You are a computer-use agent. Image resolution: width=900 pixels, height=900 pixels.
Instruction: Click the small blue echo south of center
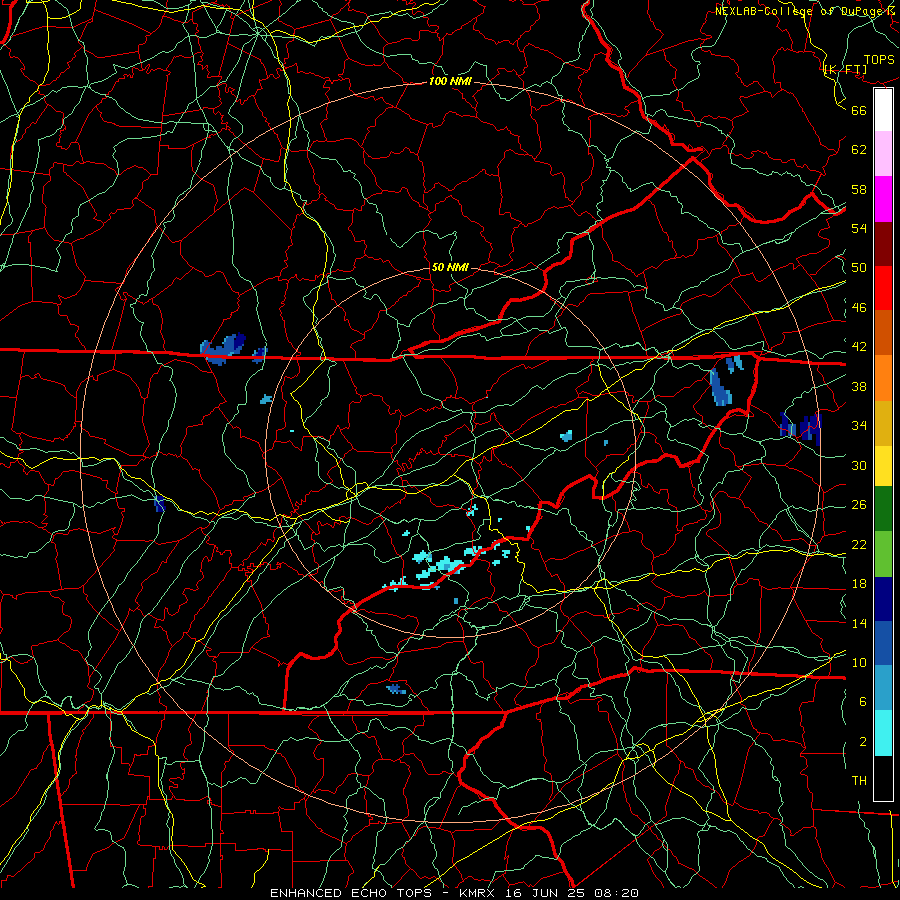click(x=396, y=688)
